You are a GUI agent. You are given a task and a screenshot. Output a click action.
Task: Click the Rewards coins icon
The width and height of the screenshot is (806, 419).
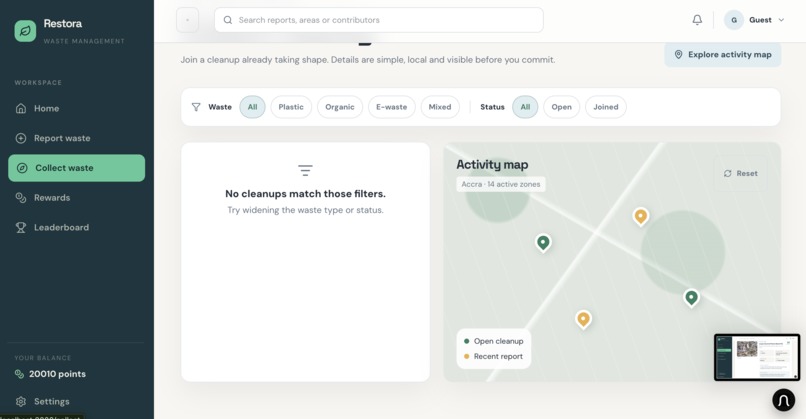pos(21,198)
